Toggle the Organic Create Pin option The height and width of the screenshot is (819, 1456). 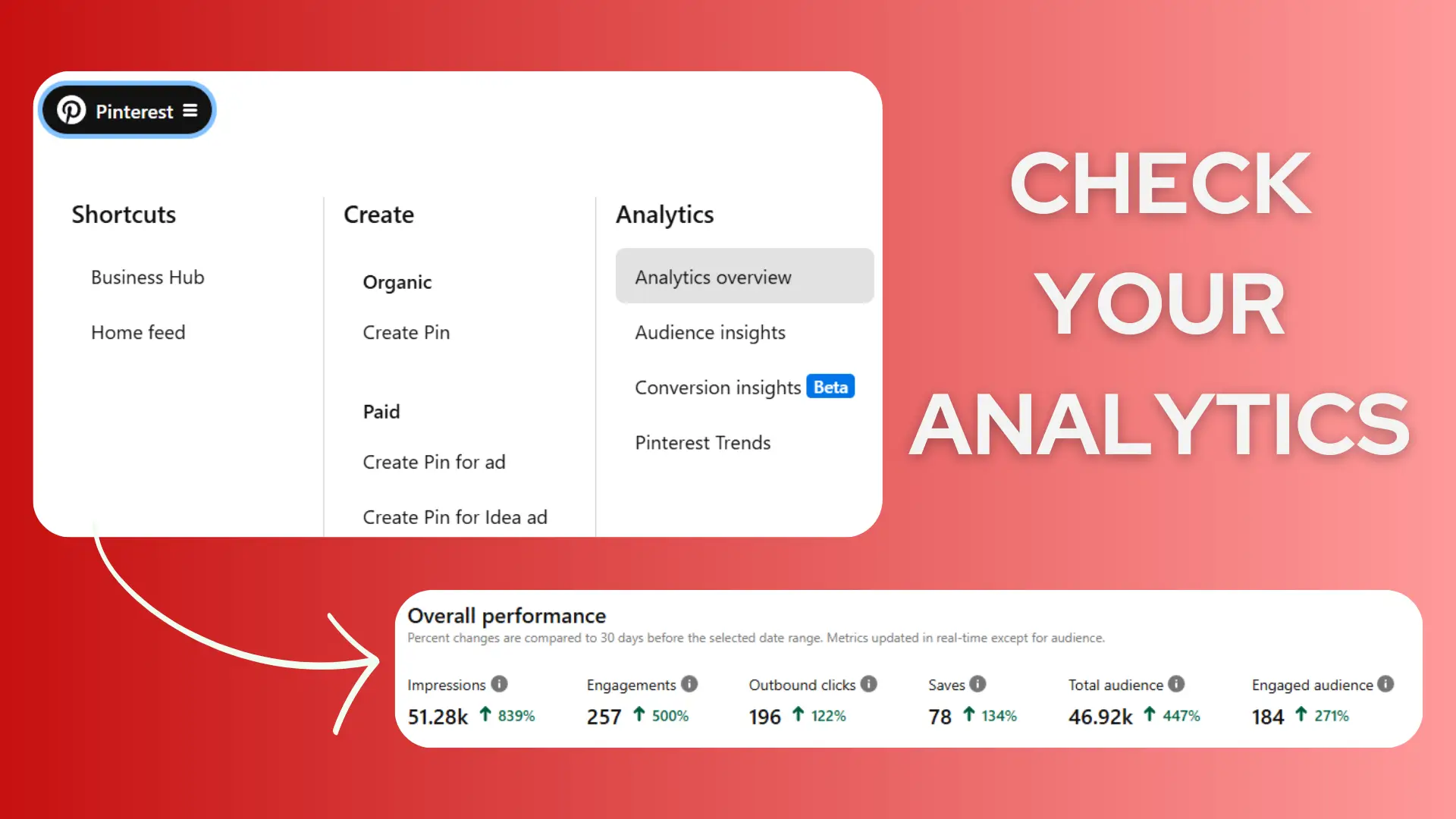pos(407,332)
